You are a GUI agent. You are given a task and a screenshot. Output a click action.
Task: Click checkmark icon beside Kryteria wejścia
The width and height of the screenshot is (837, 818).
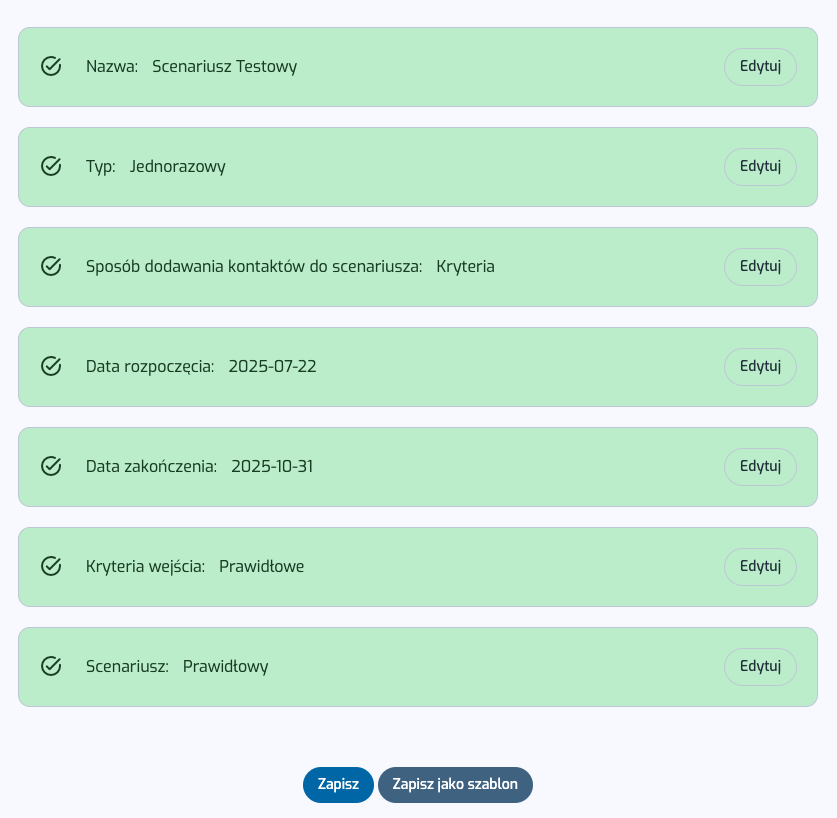click(x=51, y=566)
